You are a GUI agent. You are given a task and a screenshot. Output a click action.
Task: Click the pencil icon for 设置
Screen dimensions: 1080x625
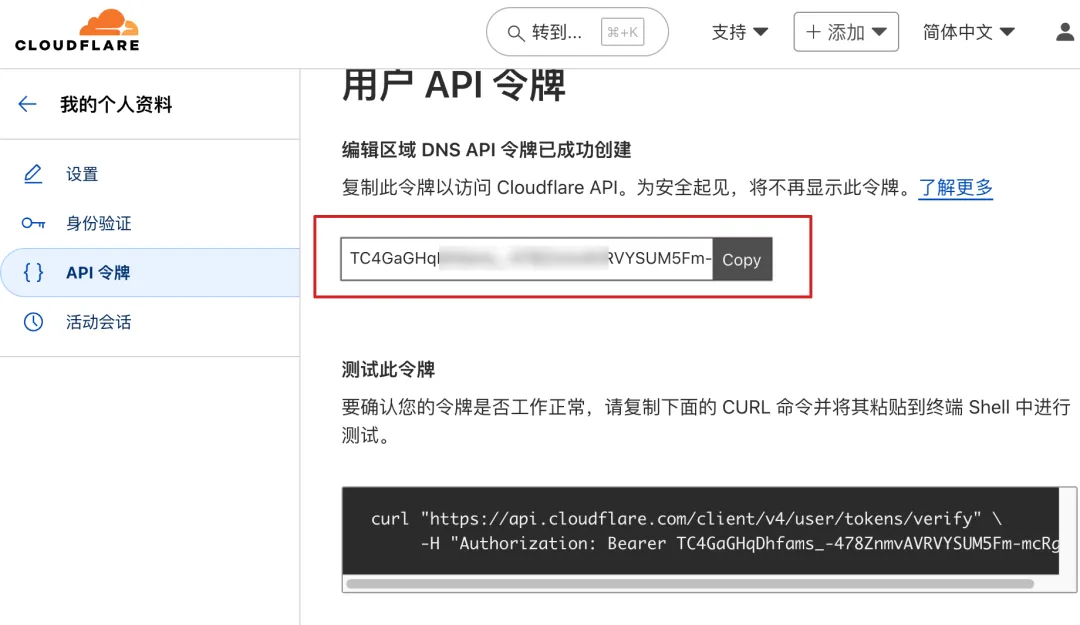point(33,174)
